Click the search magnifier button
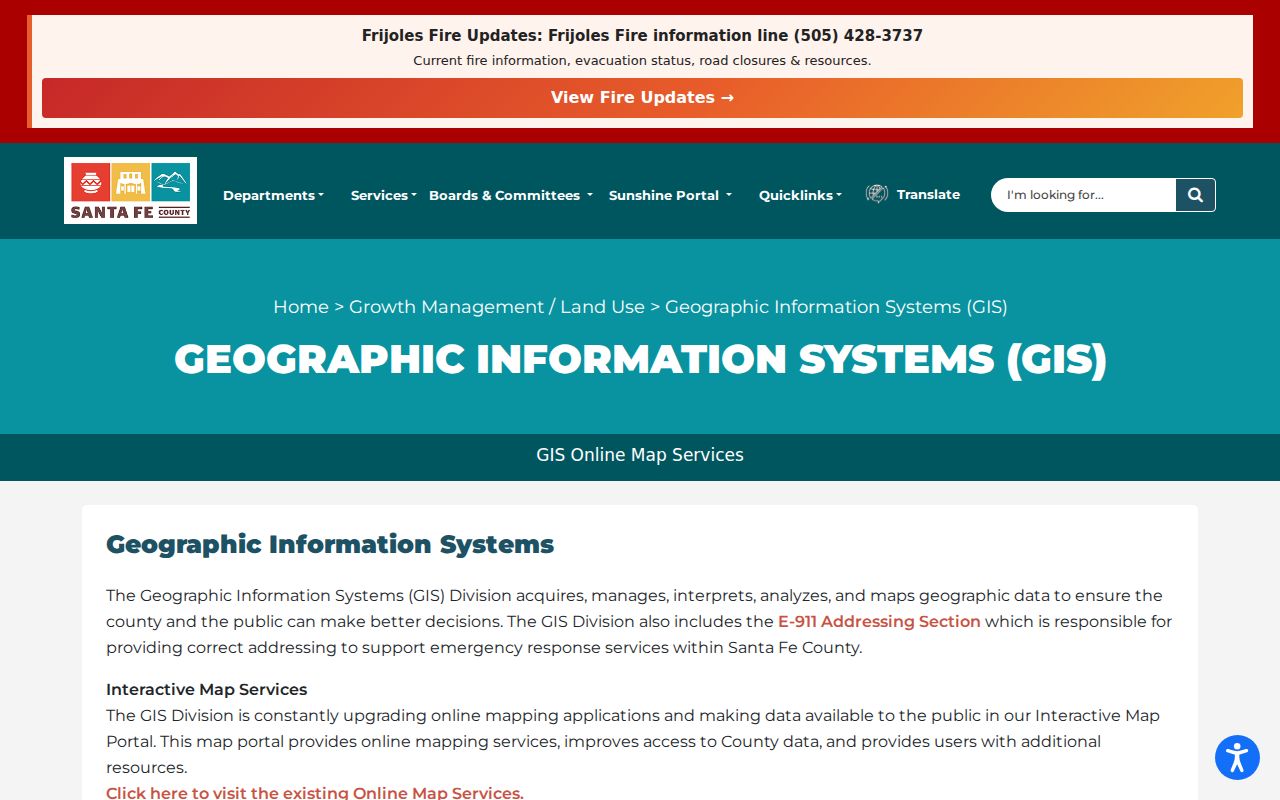Screen dimensions: 1280x800 click(1195, 195)
